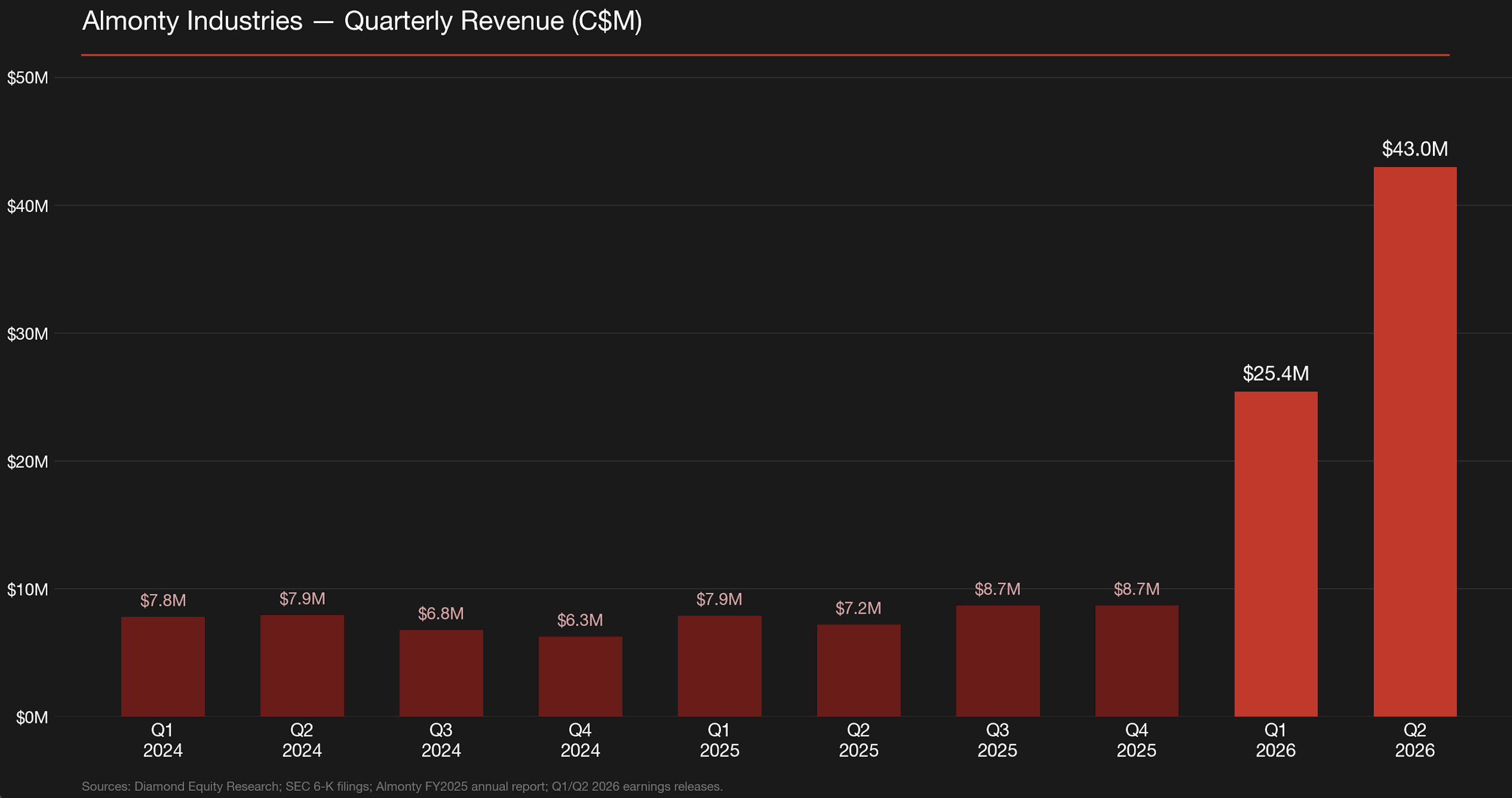Select the "$7.9M" label above Q1 2025
1512x798 pixels.
pyautogui.click(x=719, y=599)
